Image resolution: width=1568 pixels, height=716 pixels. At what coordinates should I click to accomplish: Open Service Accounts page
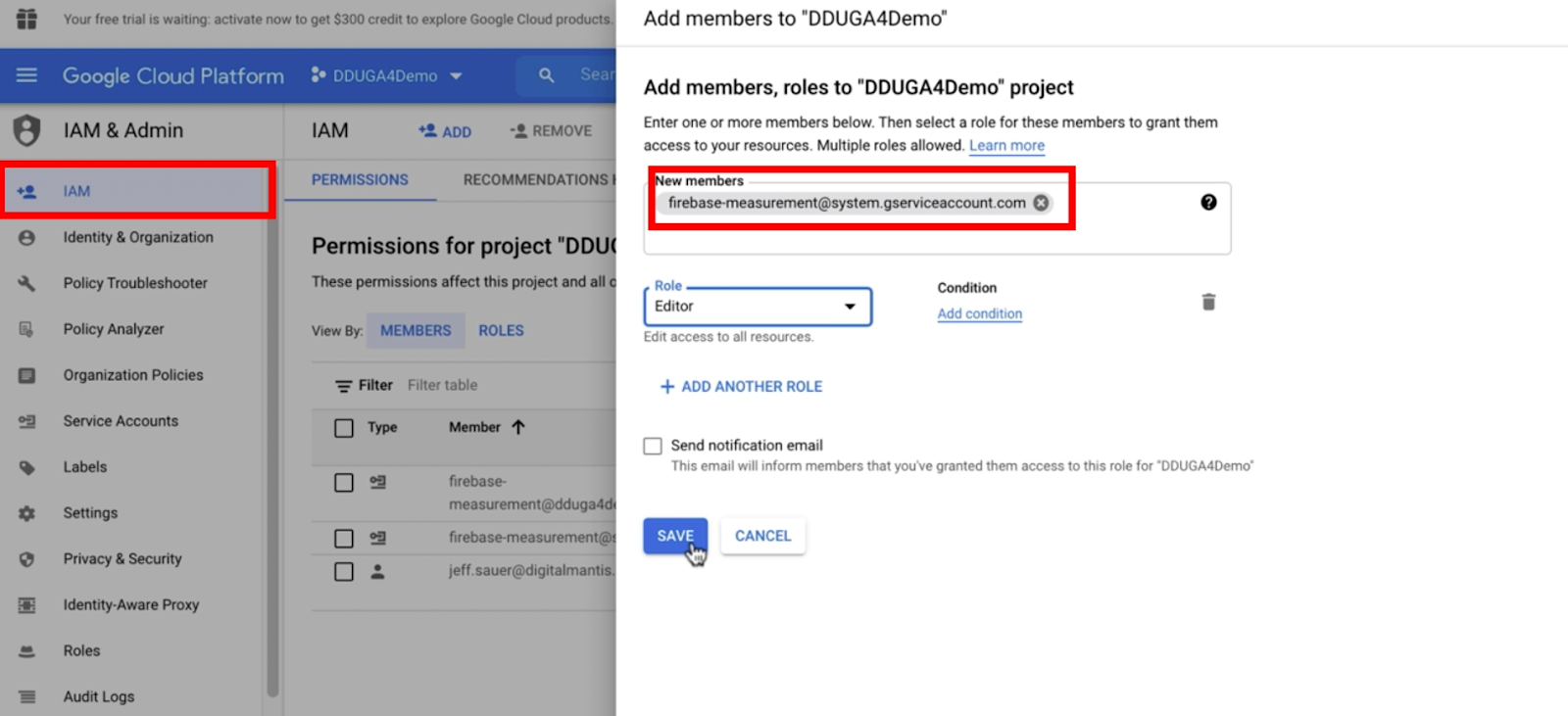(133, 421)
